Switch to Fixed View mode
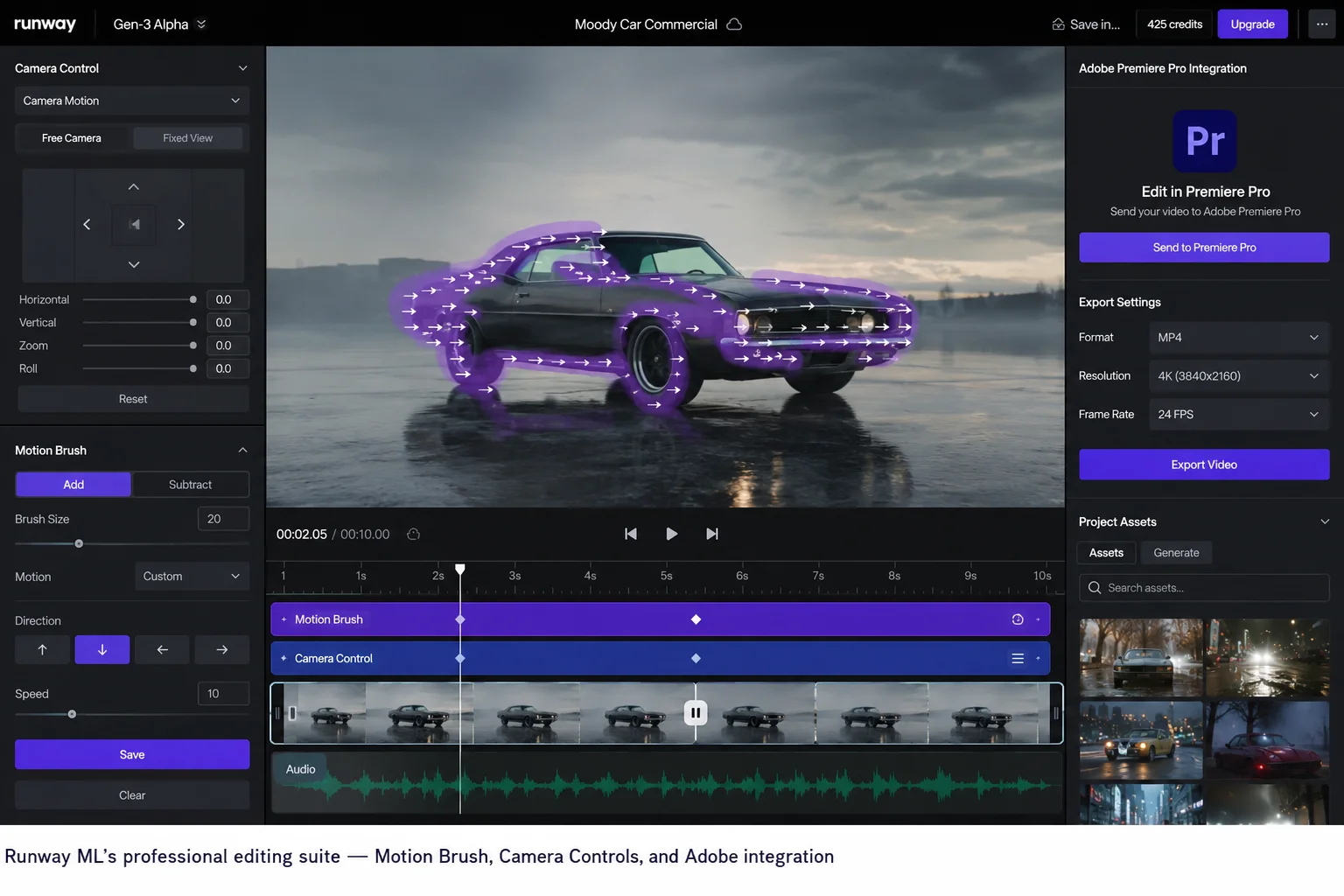1344x896 pixels. 187,138
